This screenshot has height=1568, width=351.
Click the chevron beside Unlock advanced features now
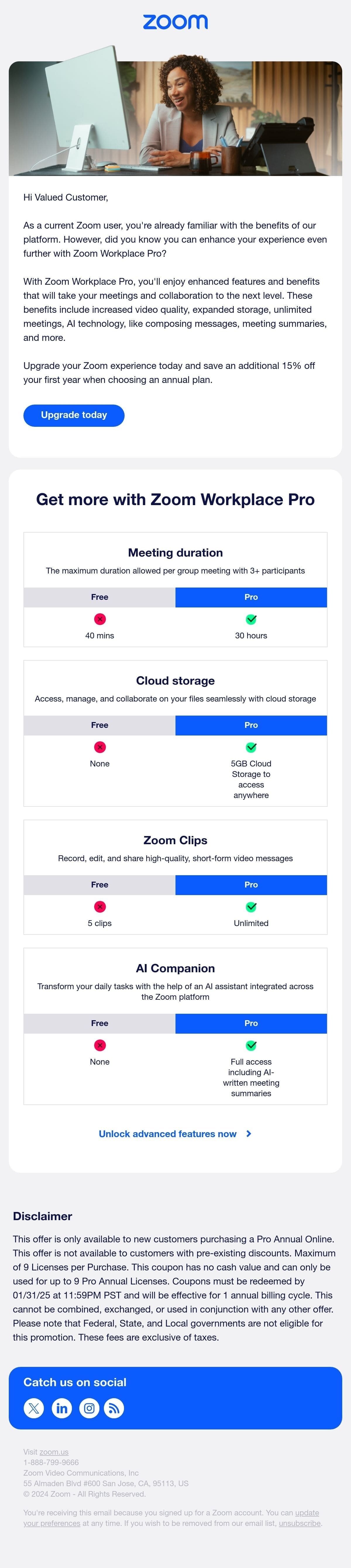249,1134
